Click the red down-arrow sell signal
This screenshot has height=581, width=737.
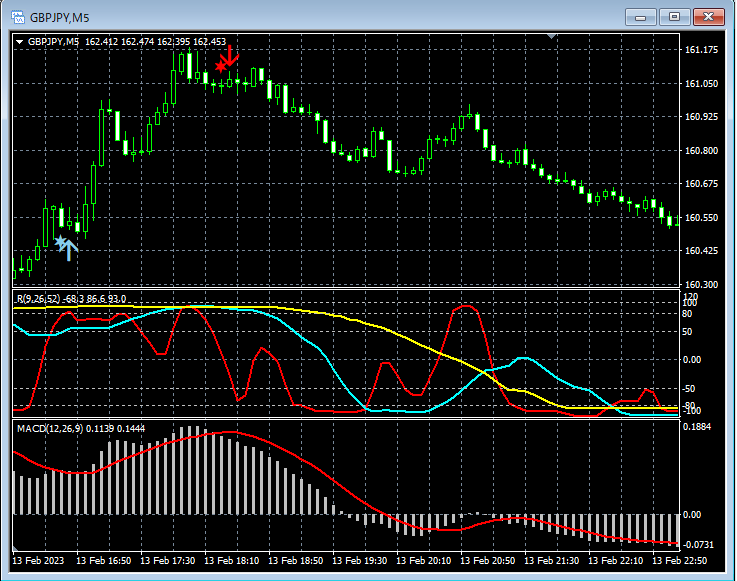tap(231, 54)
